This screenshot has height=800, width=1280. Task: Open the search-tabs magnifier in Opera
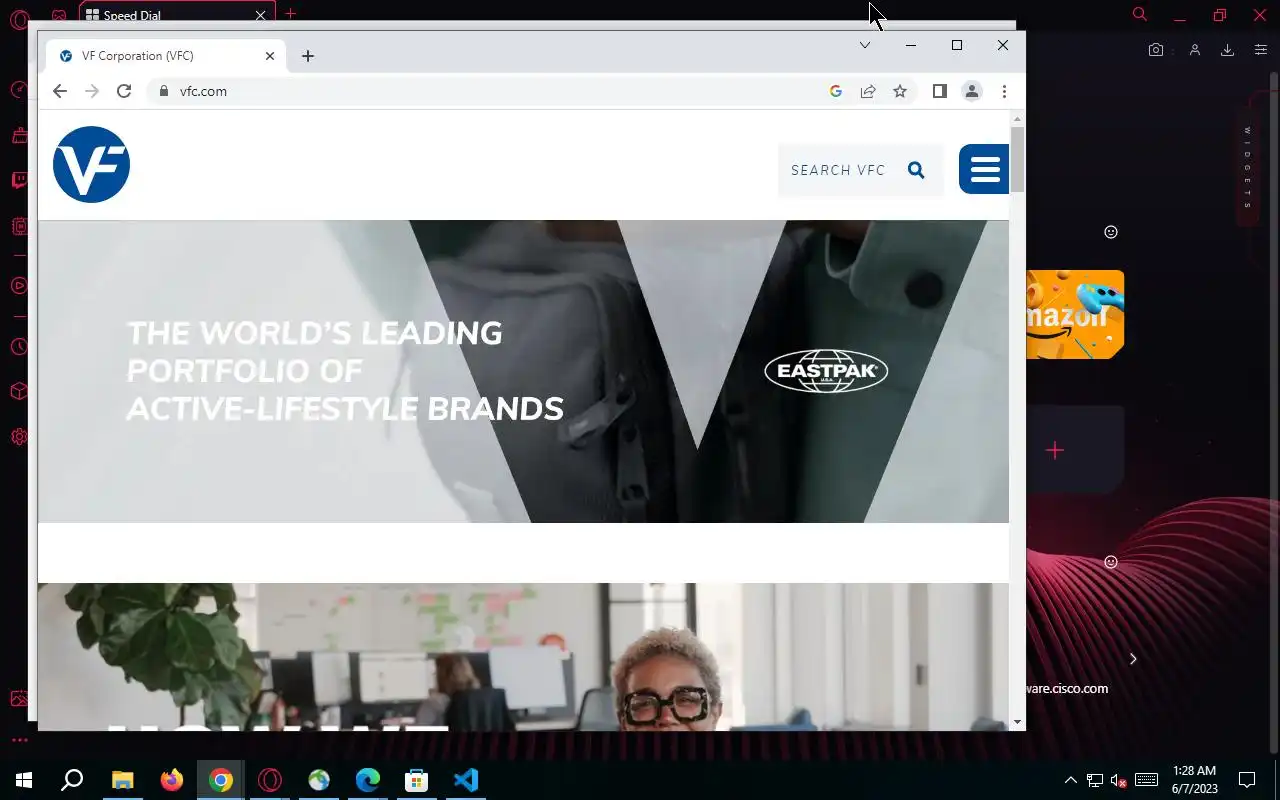(x=1139, y=14)
